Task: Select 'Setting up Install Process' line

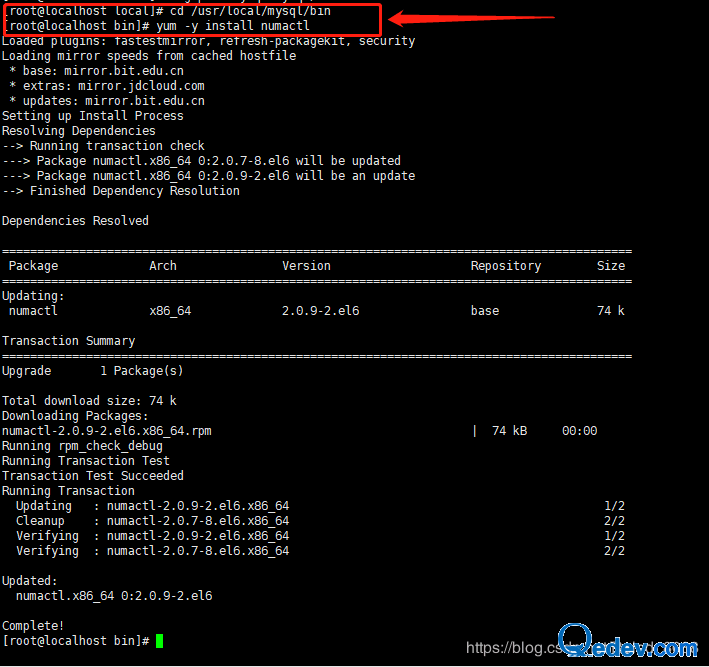Action: 93,116
